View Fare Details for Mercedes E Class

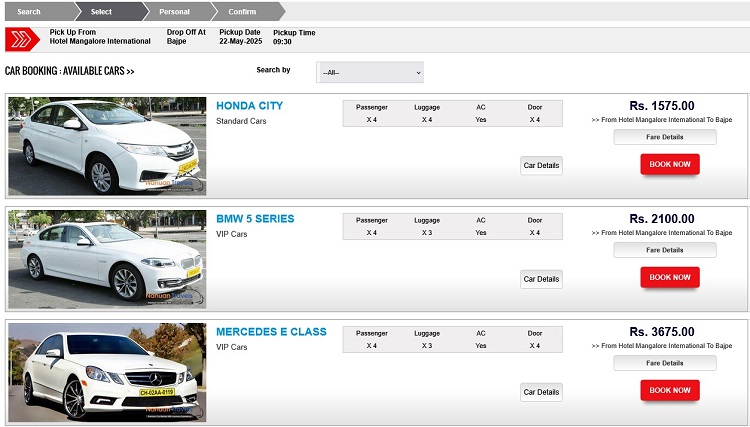tap(665, 363)
